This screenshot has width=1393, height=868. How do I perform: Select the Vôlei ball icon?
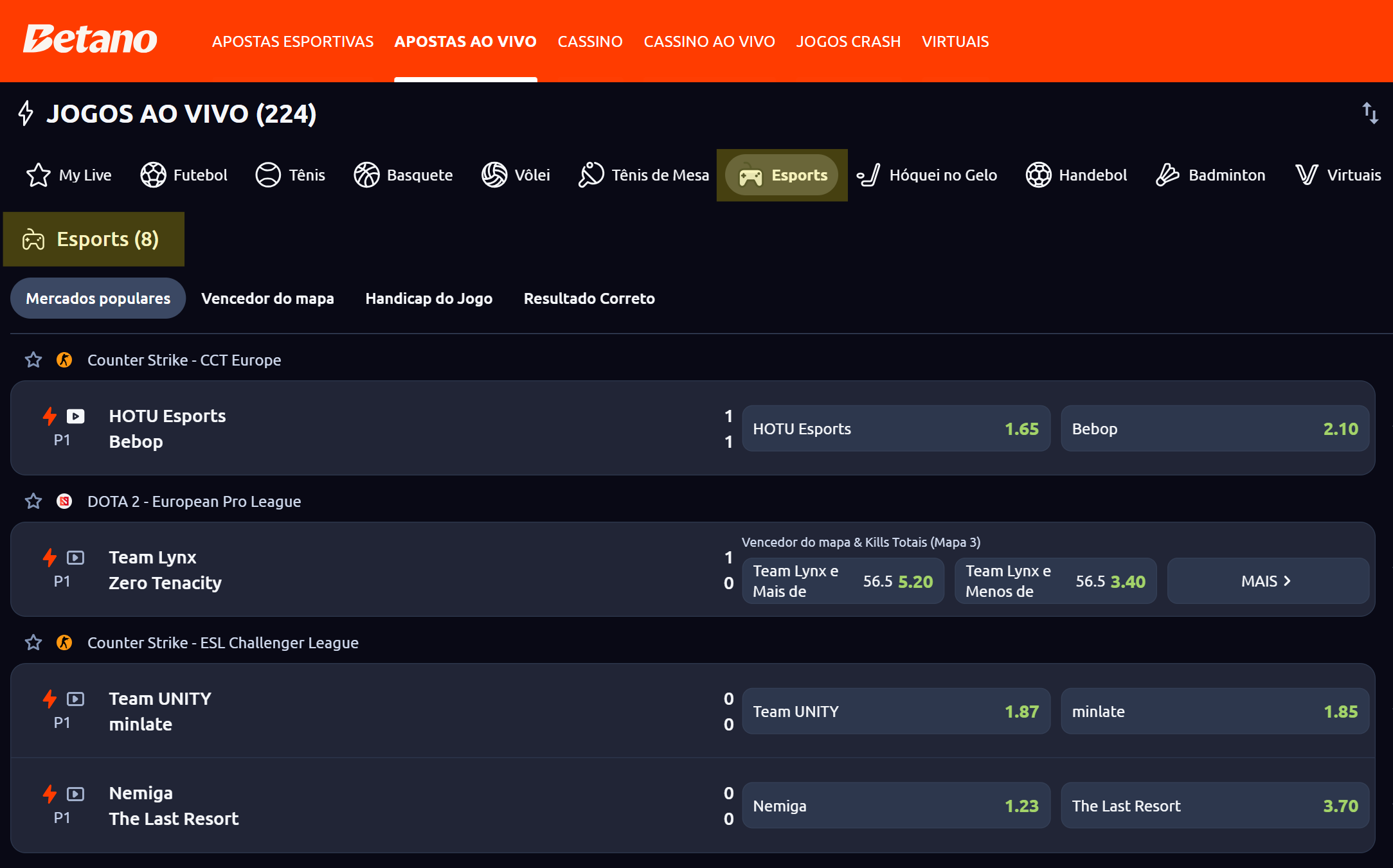494,175
